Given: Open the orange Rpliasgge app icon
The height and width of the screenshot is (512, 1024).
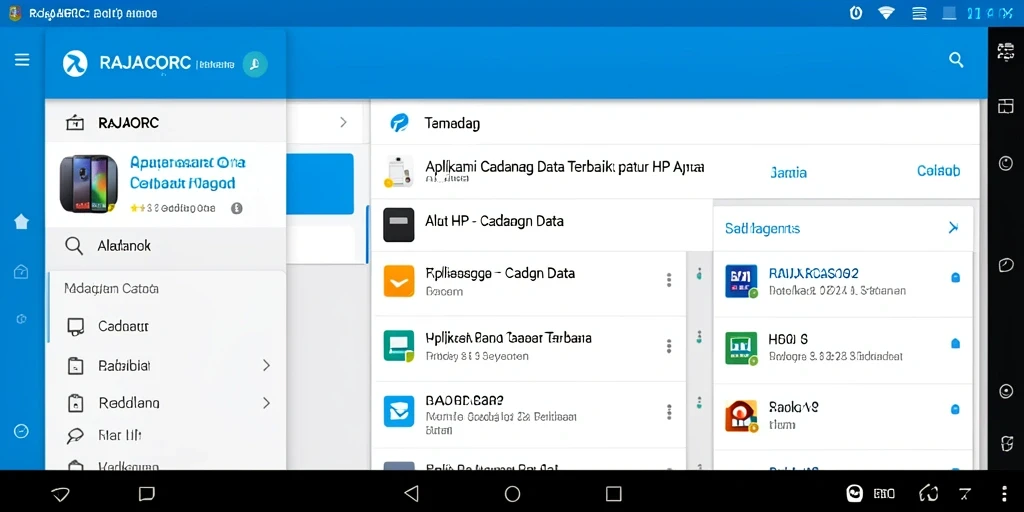Looking at the screenshot, I should tap(398, 281).
